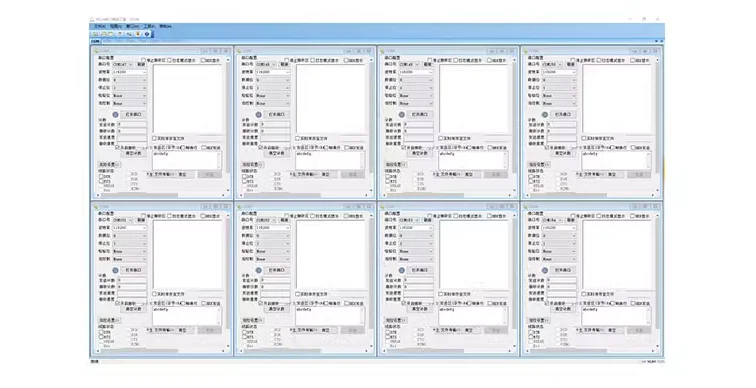Open the 115200 baud rate dropdown in top-left window
Viewport: 756px width, 388px height.
[130, 72]
